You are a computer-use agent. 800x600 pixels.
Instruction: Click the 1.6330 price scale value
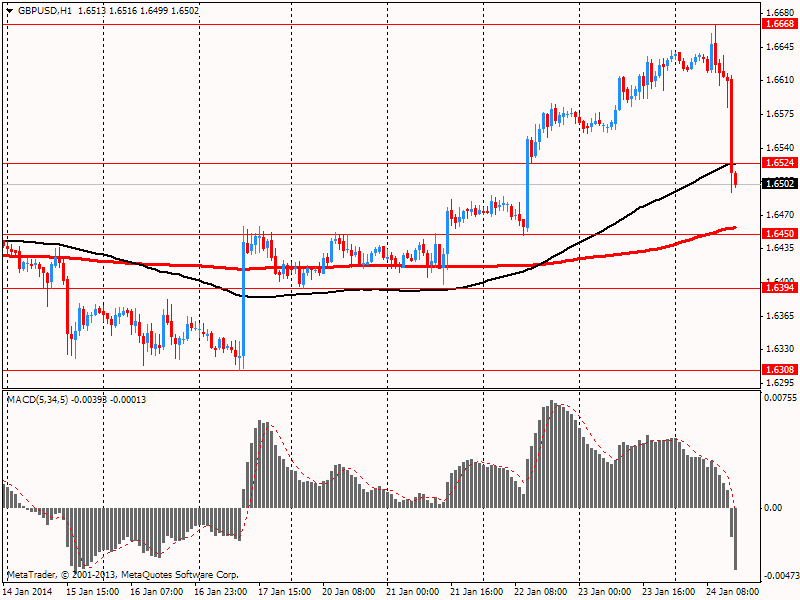[781, 349]
